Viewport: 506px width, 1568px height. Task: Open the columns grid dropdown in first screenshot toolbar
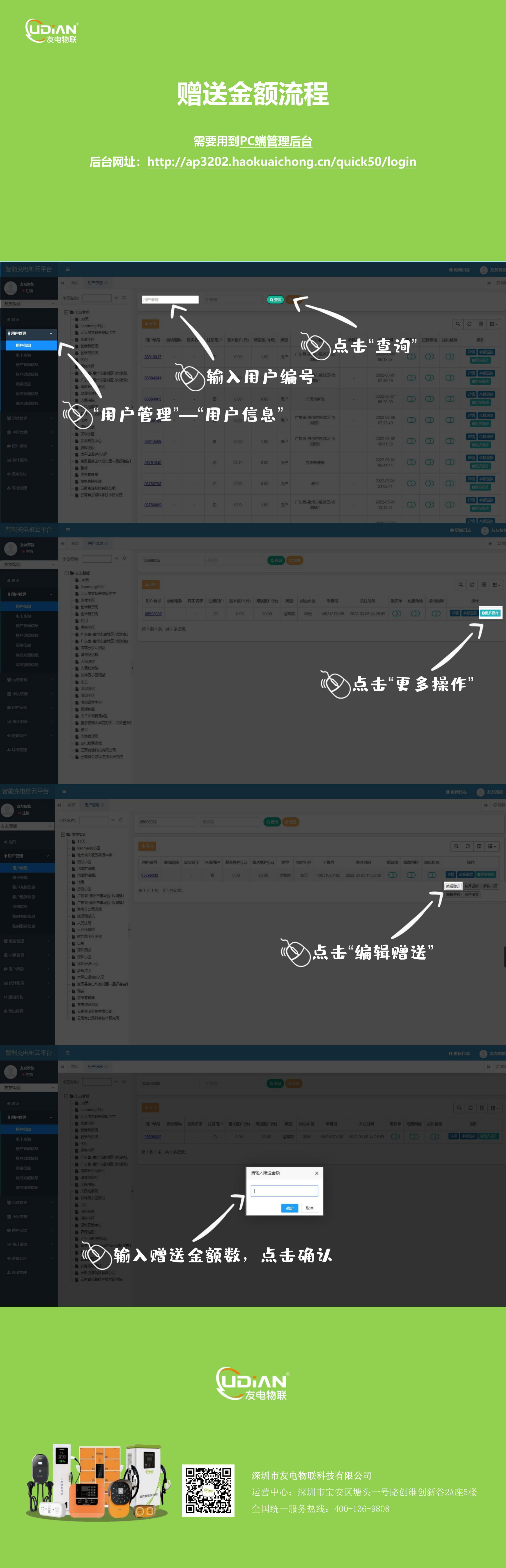point(494,324)
